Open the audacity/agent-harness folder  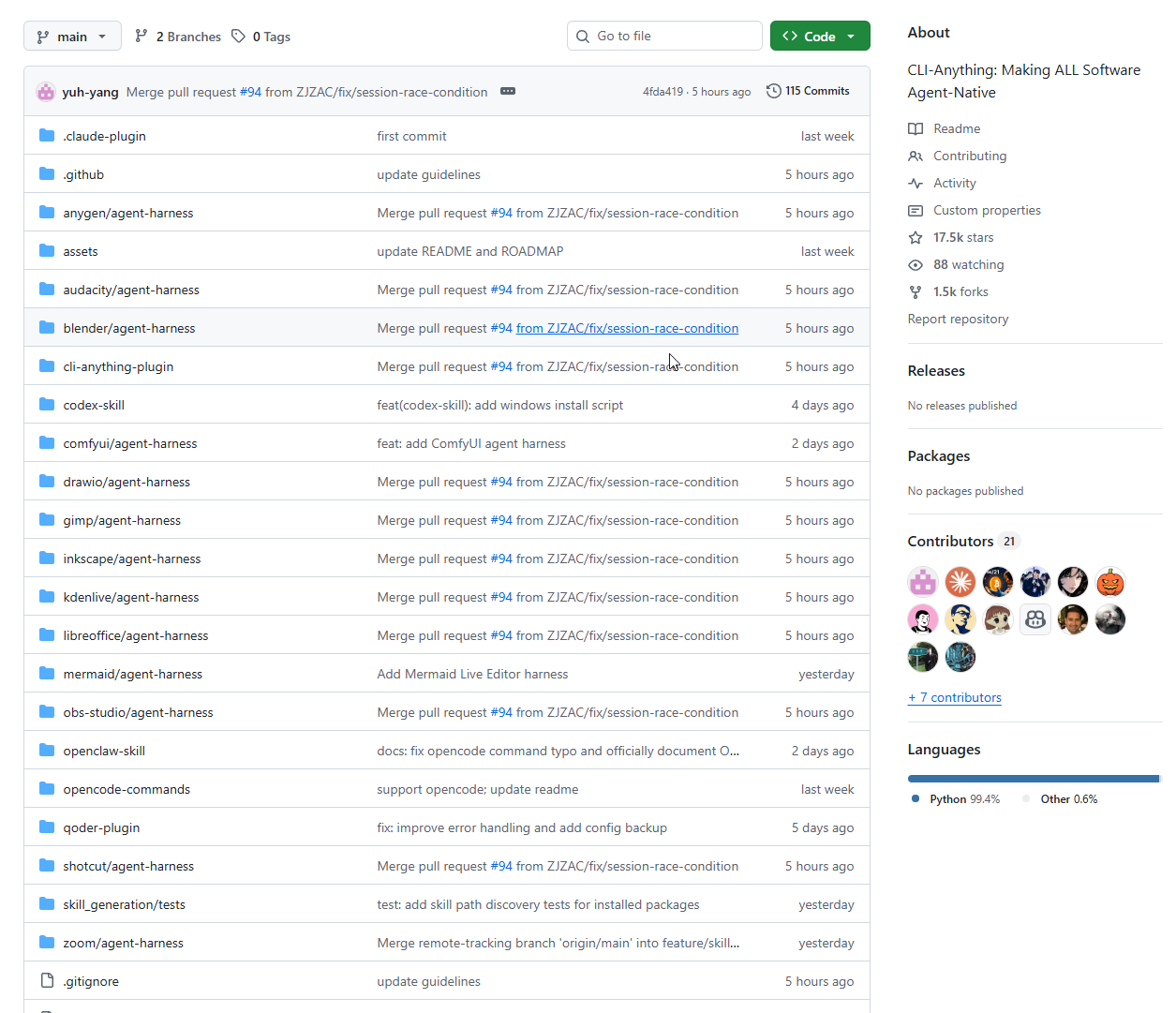point(131,290)
